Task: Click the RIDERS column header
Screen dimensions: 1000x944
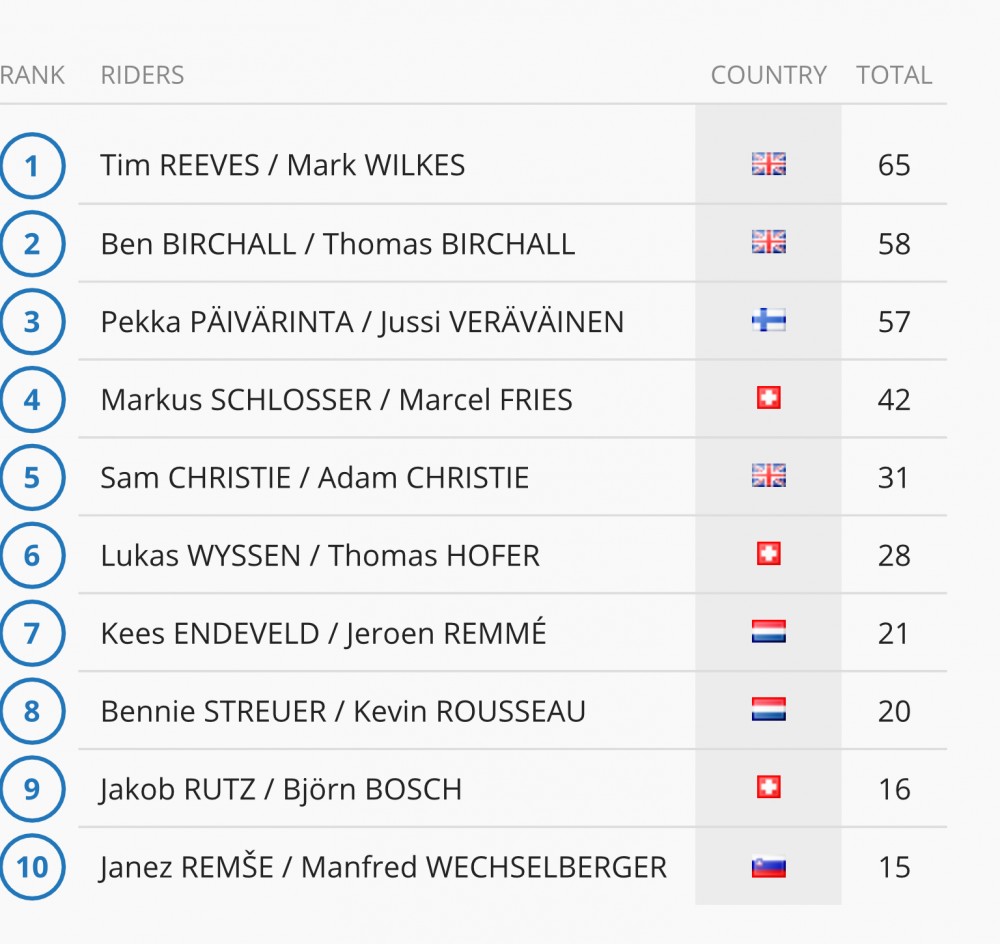Action: point(142,75)
